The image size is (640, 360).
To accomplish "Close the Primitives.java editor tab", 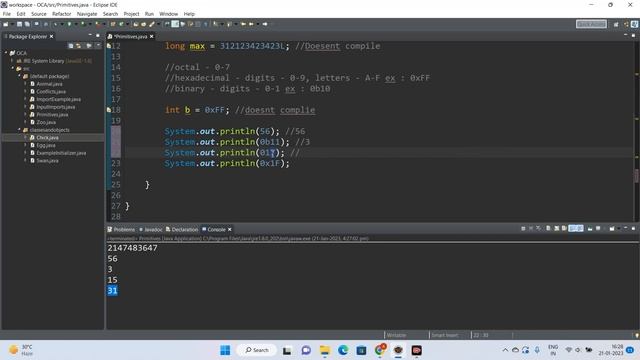I will point(151,36).
